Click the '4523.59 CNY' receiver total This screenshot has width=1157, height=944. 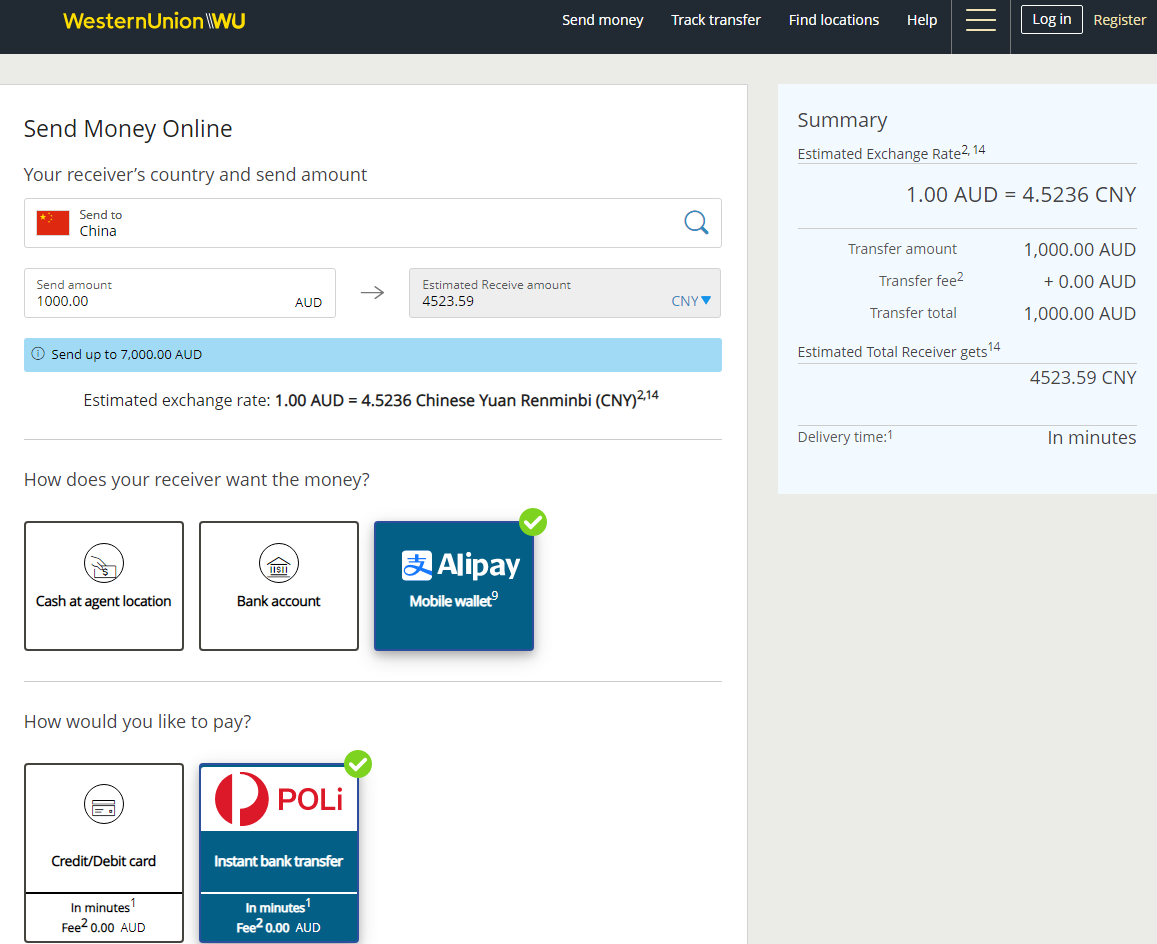click(1082, 378)
